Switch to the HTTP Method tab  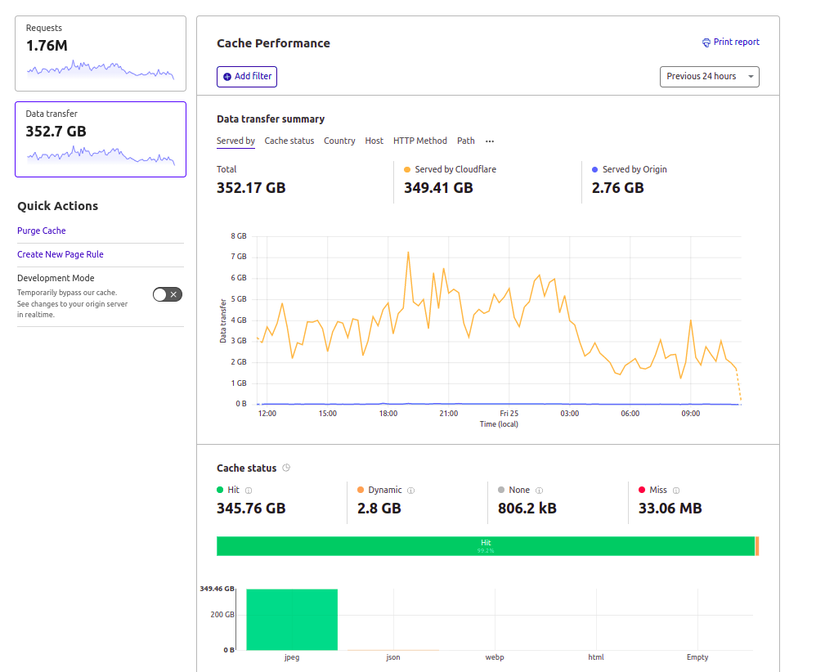pos(420,141)
